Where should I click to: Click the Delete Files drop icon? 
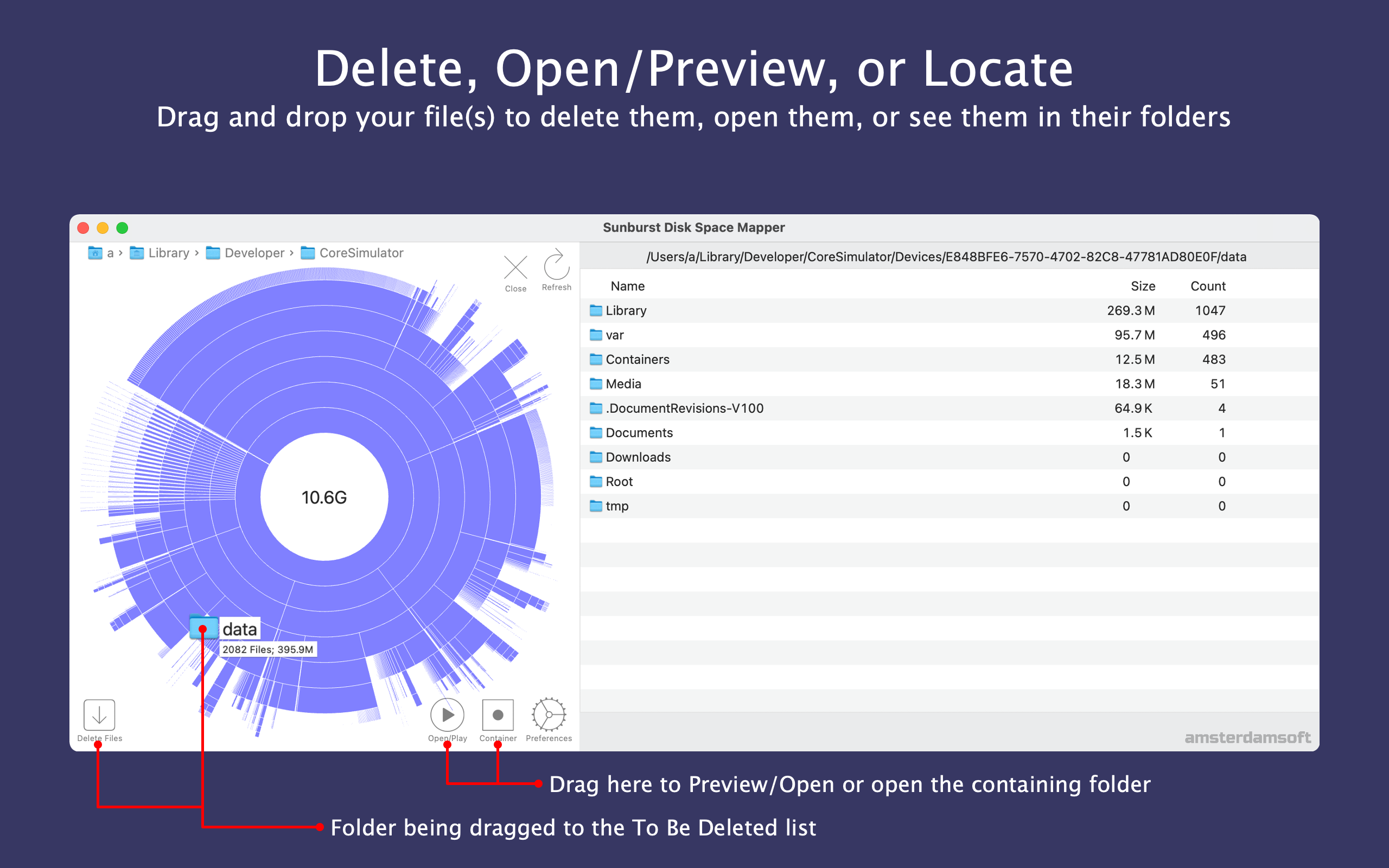pyautogui.click(x=99, y=714)
